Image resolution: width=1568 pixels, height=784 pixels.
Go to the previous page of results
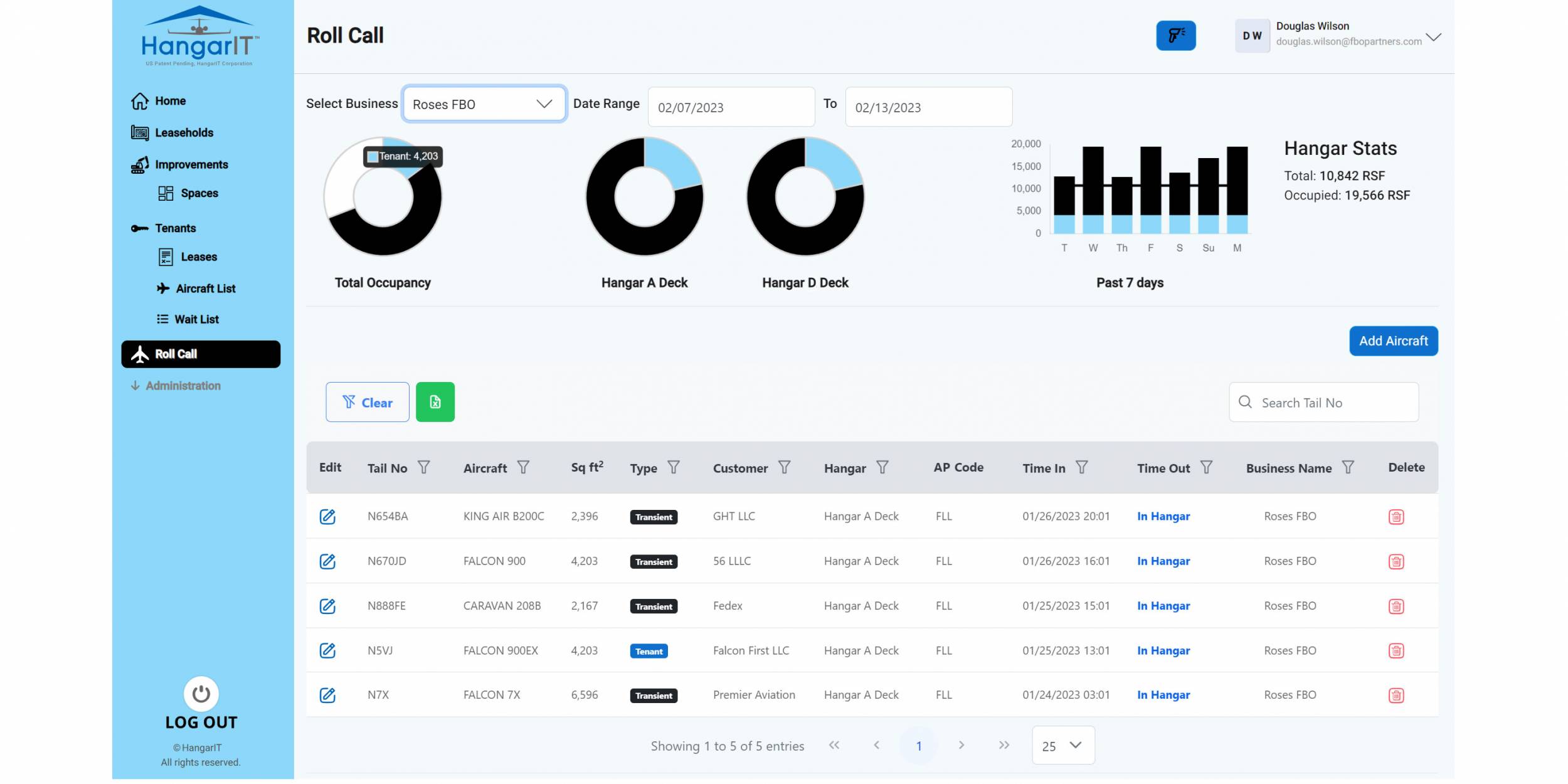[x=877, y=746]
